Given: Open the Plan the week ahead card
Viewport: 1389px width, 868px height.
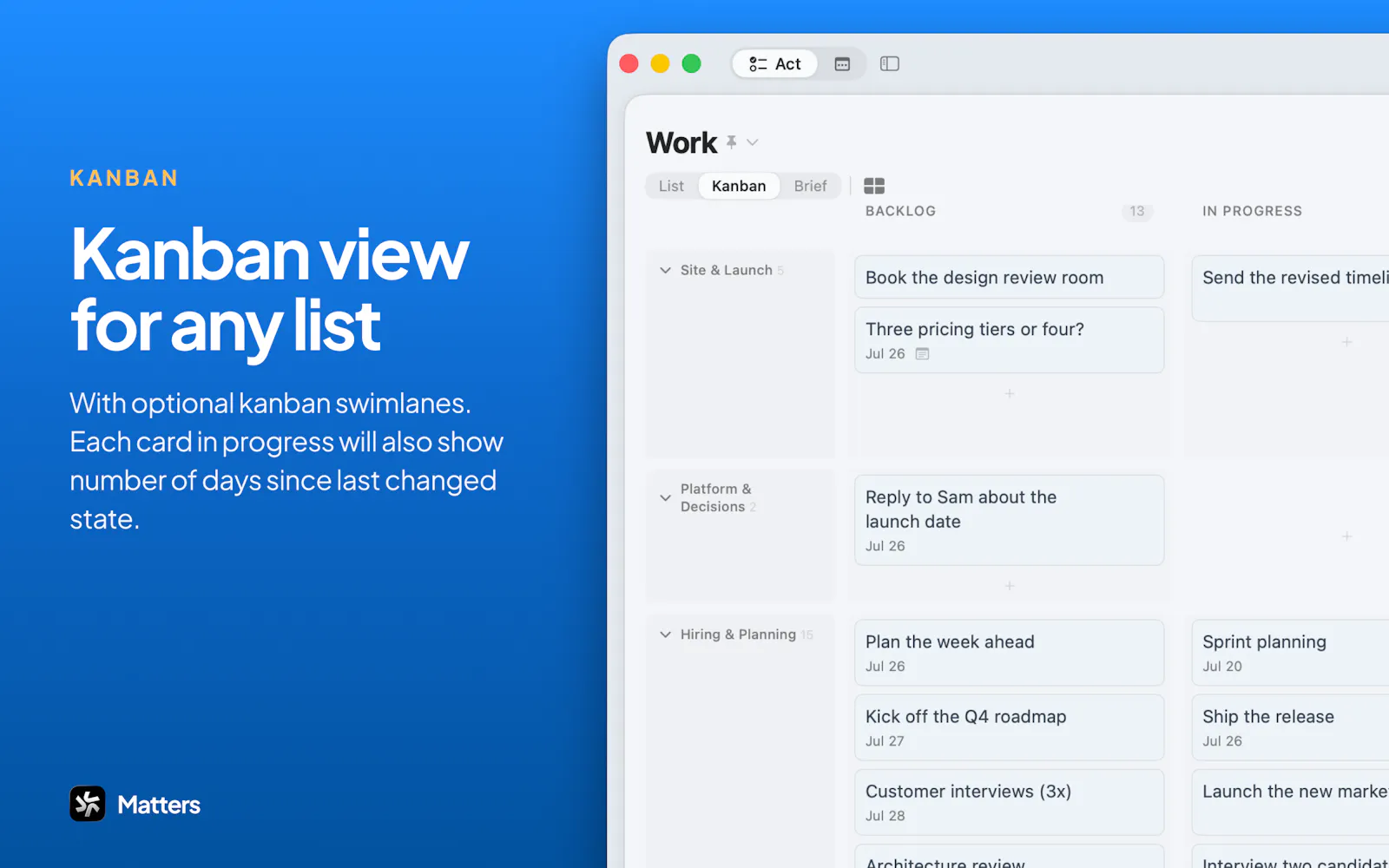Looking at the screenshot, I should 1009,653.
